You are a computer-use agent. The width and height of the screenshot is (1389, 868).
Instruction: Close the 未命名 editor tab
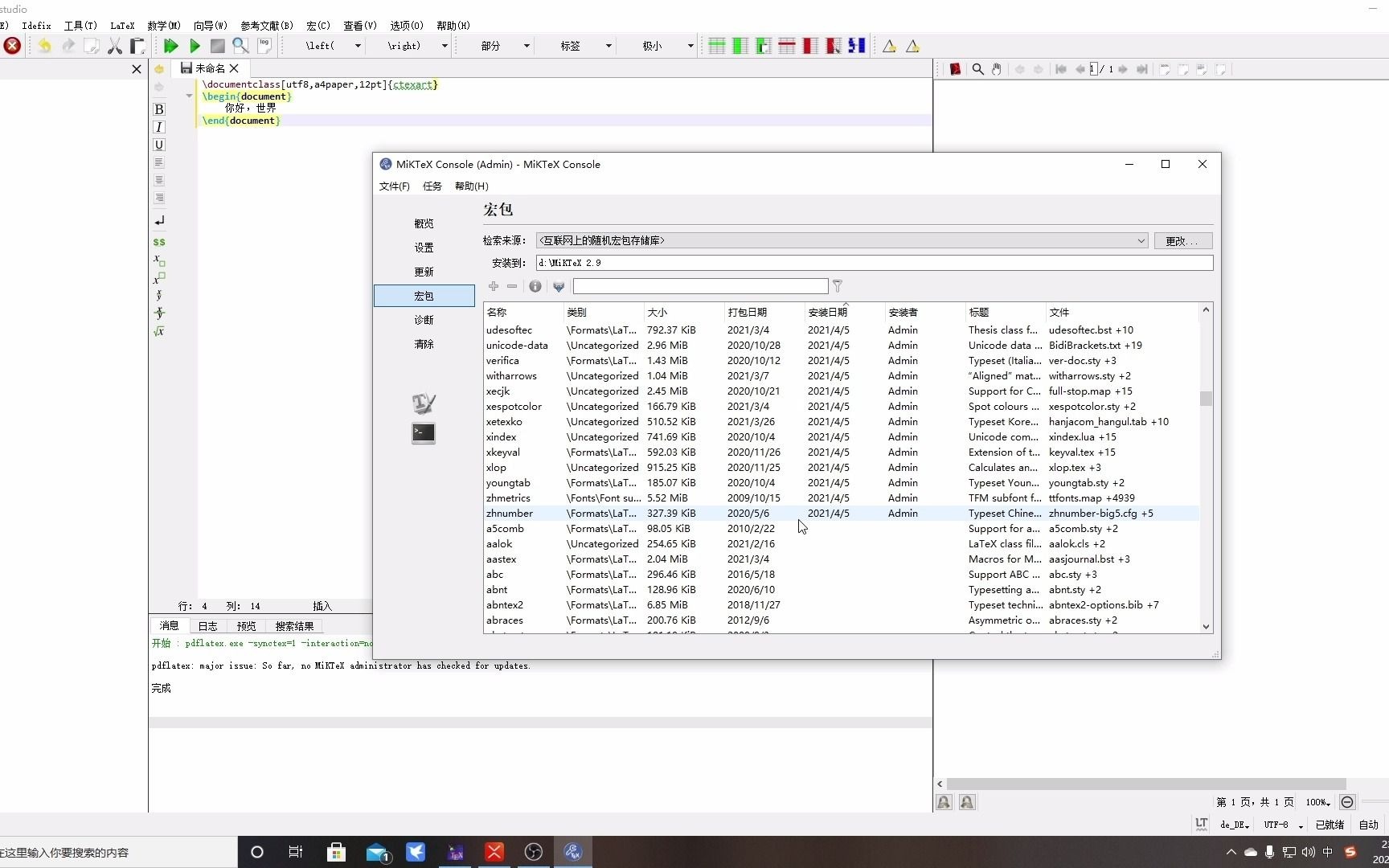235,68
